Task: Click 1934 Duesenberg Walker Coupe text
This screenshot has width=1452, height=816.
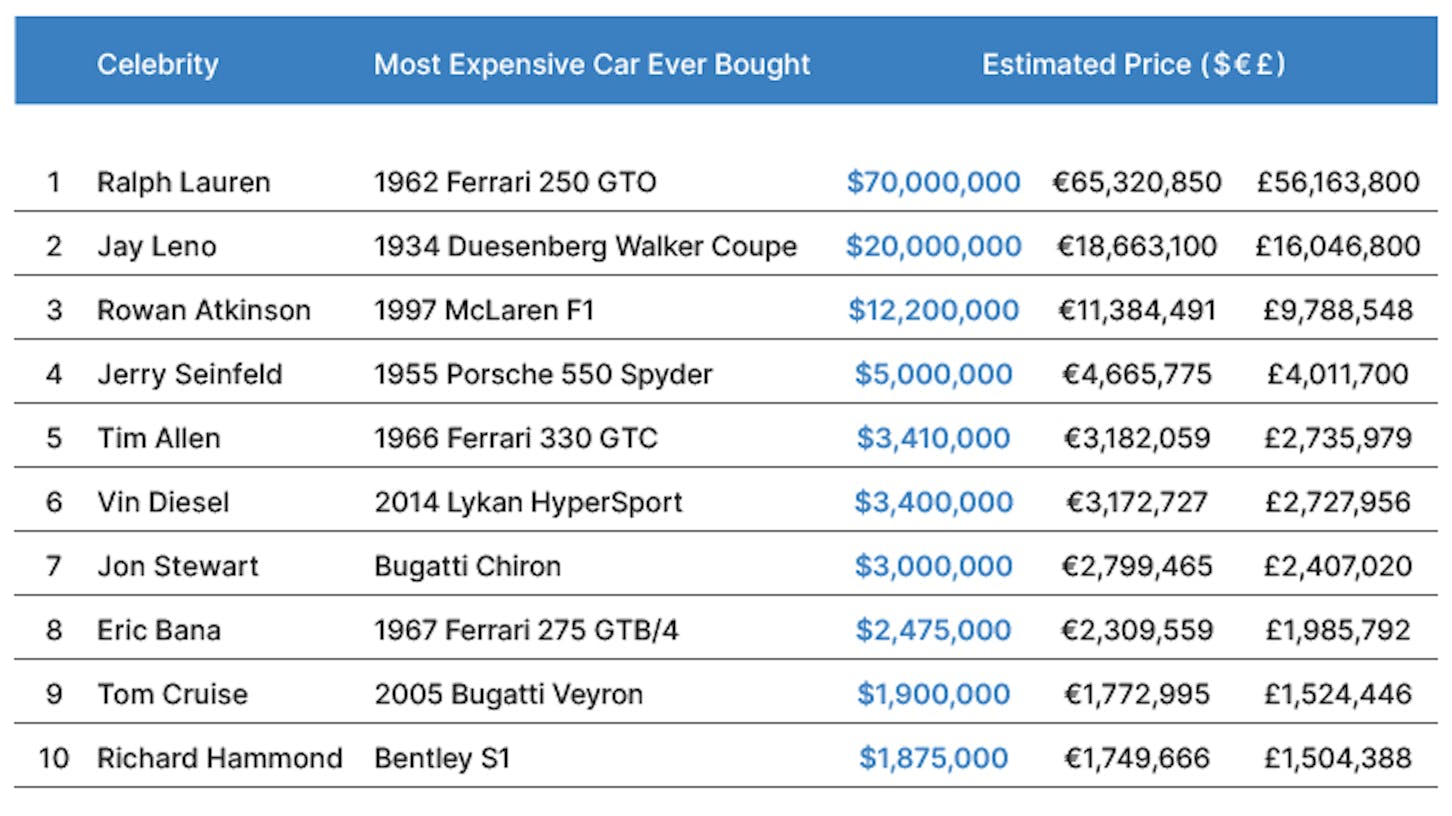Action: point(585,246)
